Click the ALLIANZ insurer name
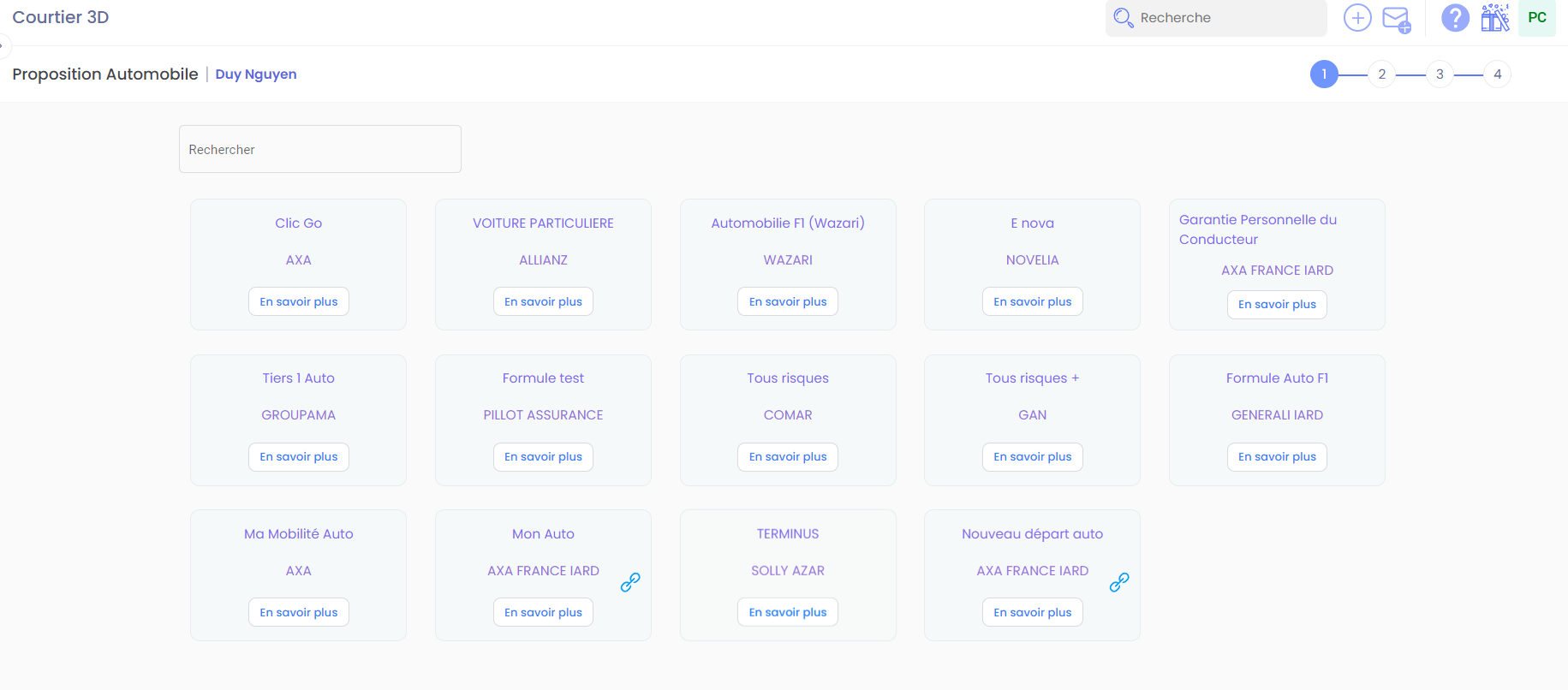 [543, 260]
